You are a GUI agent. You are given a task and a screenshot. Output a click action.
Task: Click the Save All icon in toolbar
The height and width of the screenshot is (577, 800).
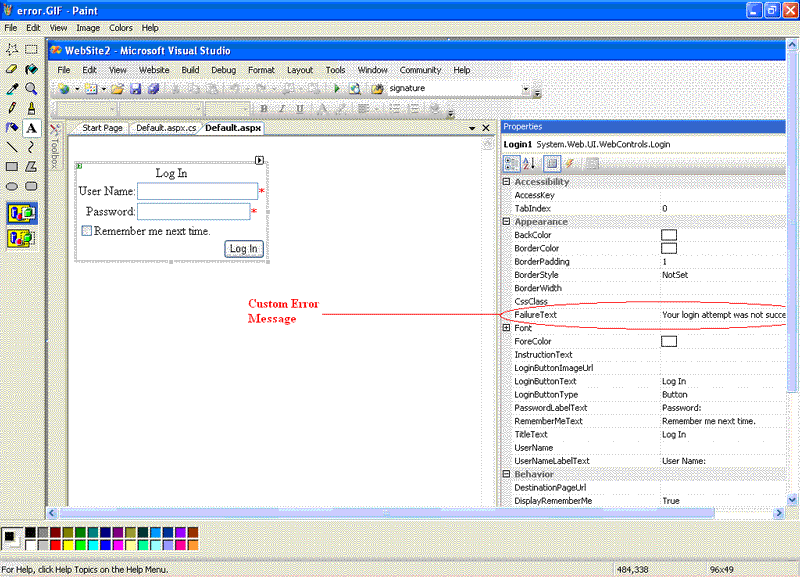pyautogui.click(x=154, y=89)
